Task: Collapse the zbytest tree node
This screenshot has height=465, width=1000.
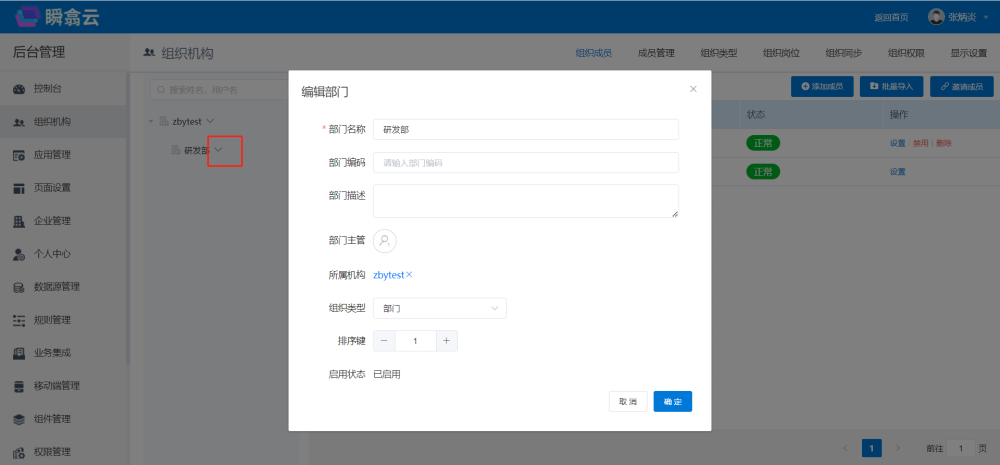Action: click(x=150, y=121)
